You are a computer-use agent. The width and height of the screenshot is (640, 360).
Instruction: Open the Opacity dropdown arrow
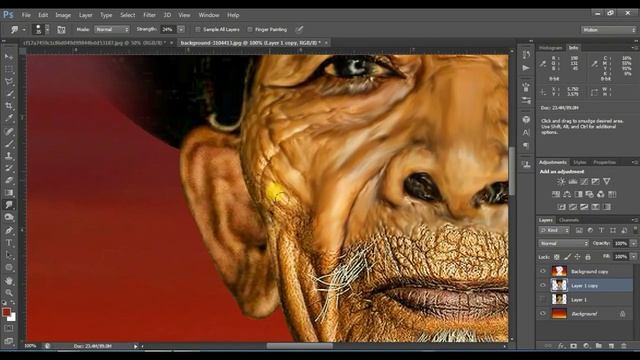633,243
